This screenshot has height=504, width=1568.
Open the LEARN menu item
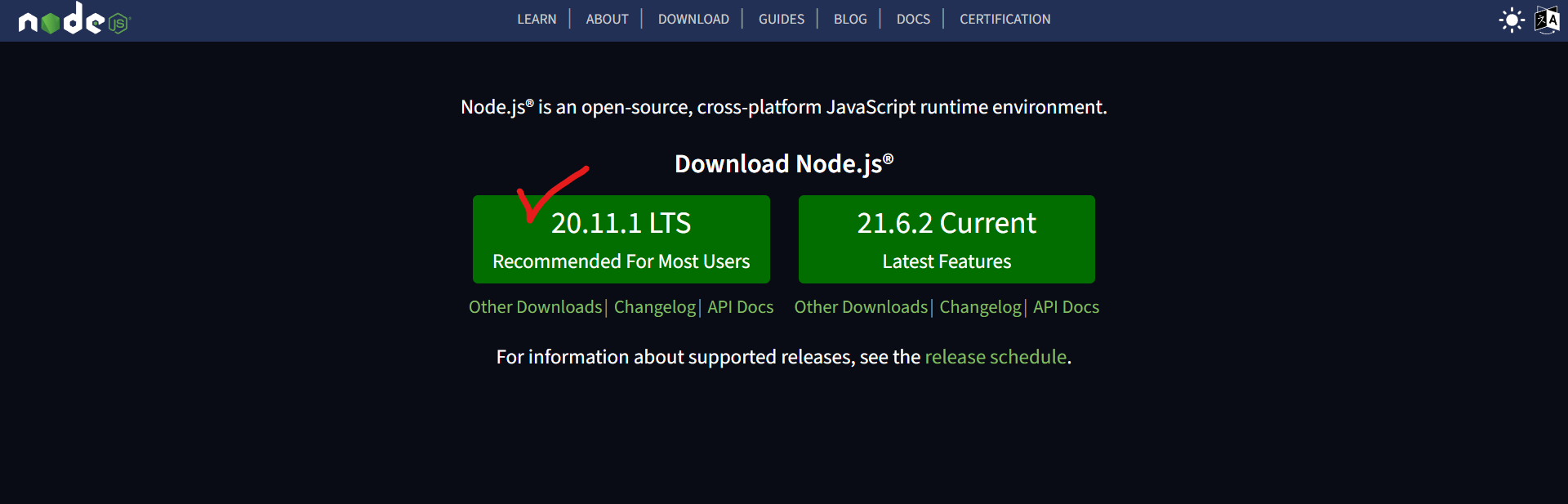click(x=537, y=19)
